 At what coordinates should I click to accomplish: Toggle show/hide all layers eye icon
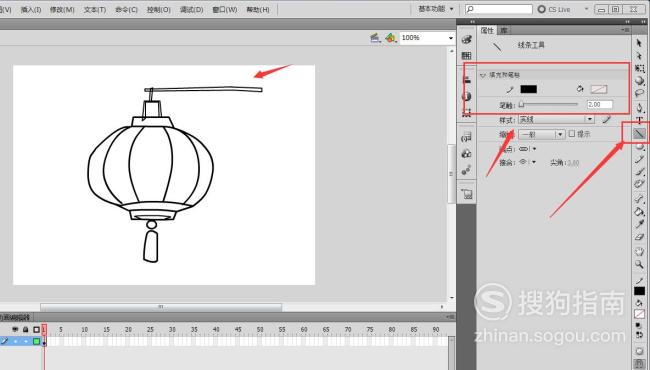(15, 330)
